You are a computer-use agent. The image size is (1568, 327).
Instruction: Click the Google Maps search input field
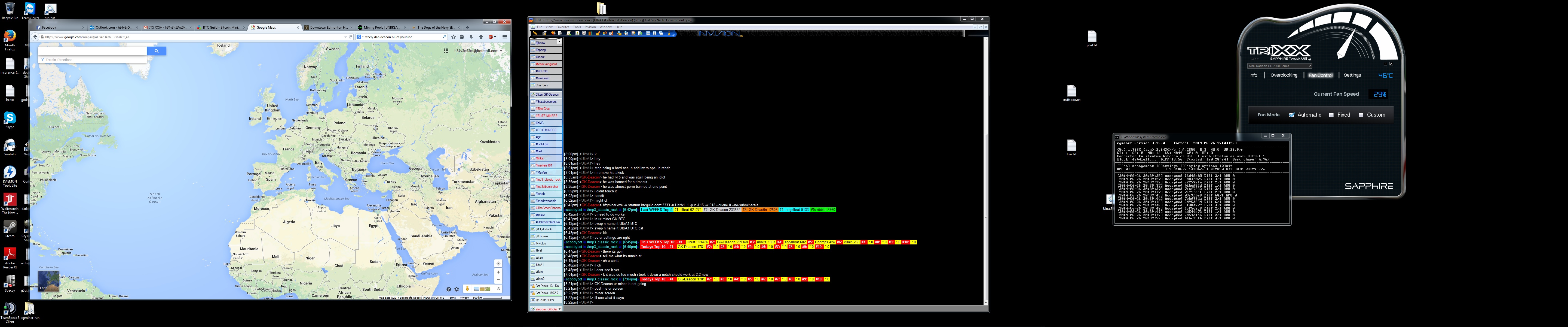tap(92, 51)
